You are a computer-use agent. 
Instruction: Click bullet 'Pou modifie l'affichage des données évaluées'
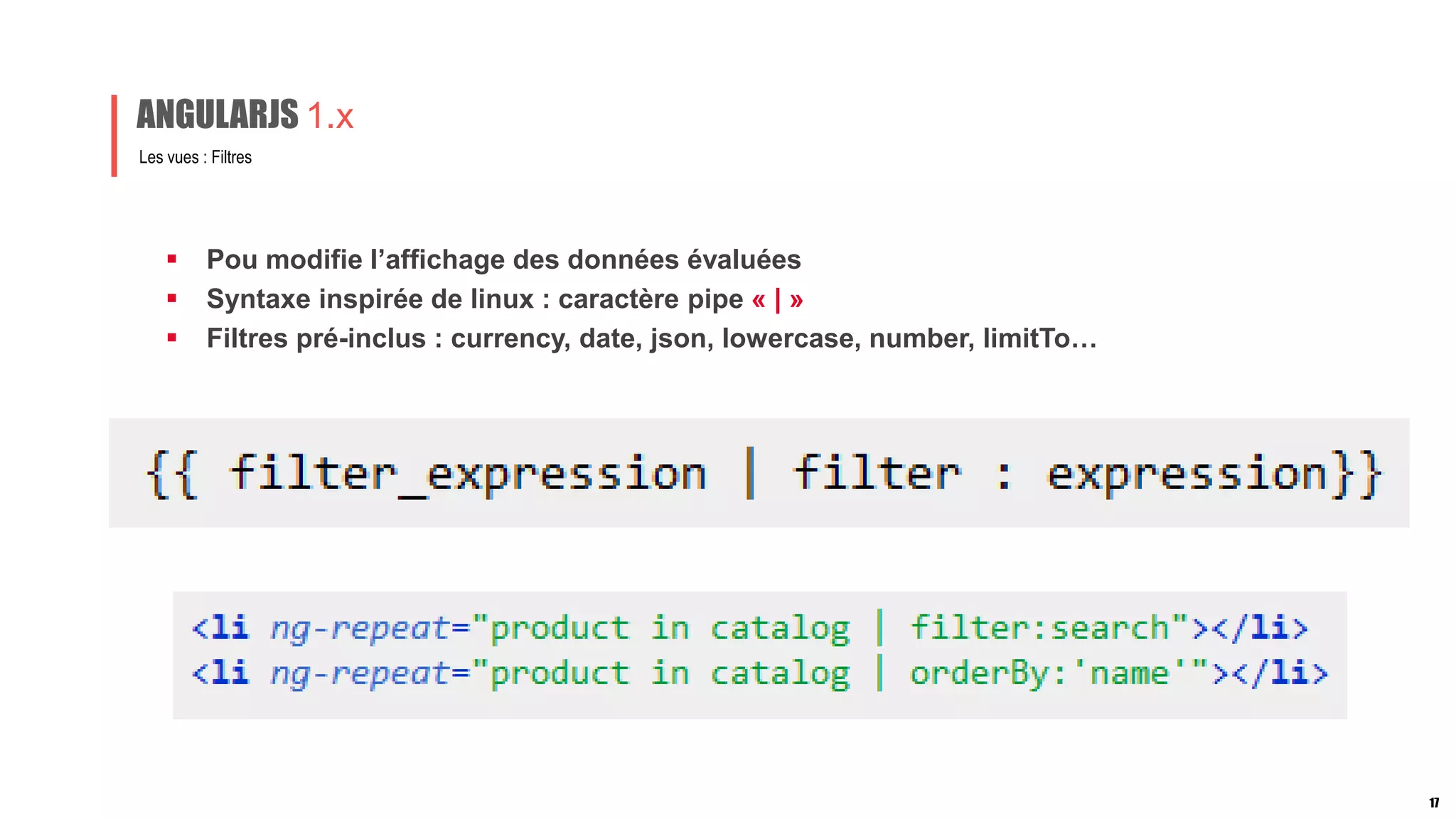503,259
